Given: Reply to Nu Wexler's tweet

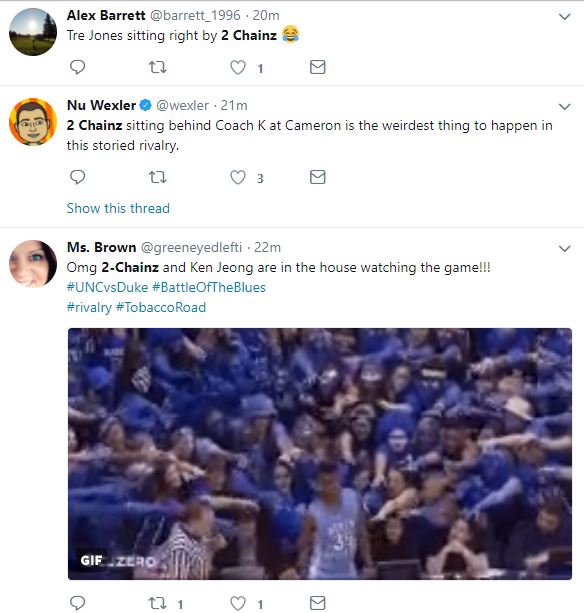Looking at the screenshot, I should tap(77, 177).
